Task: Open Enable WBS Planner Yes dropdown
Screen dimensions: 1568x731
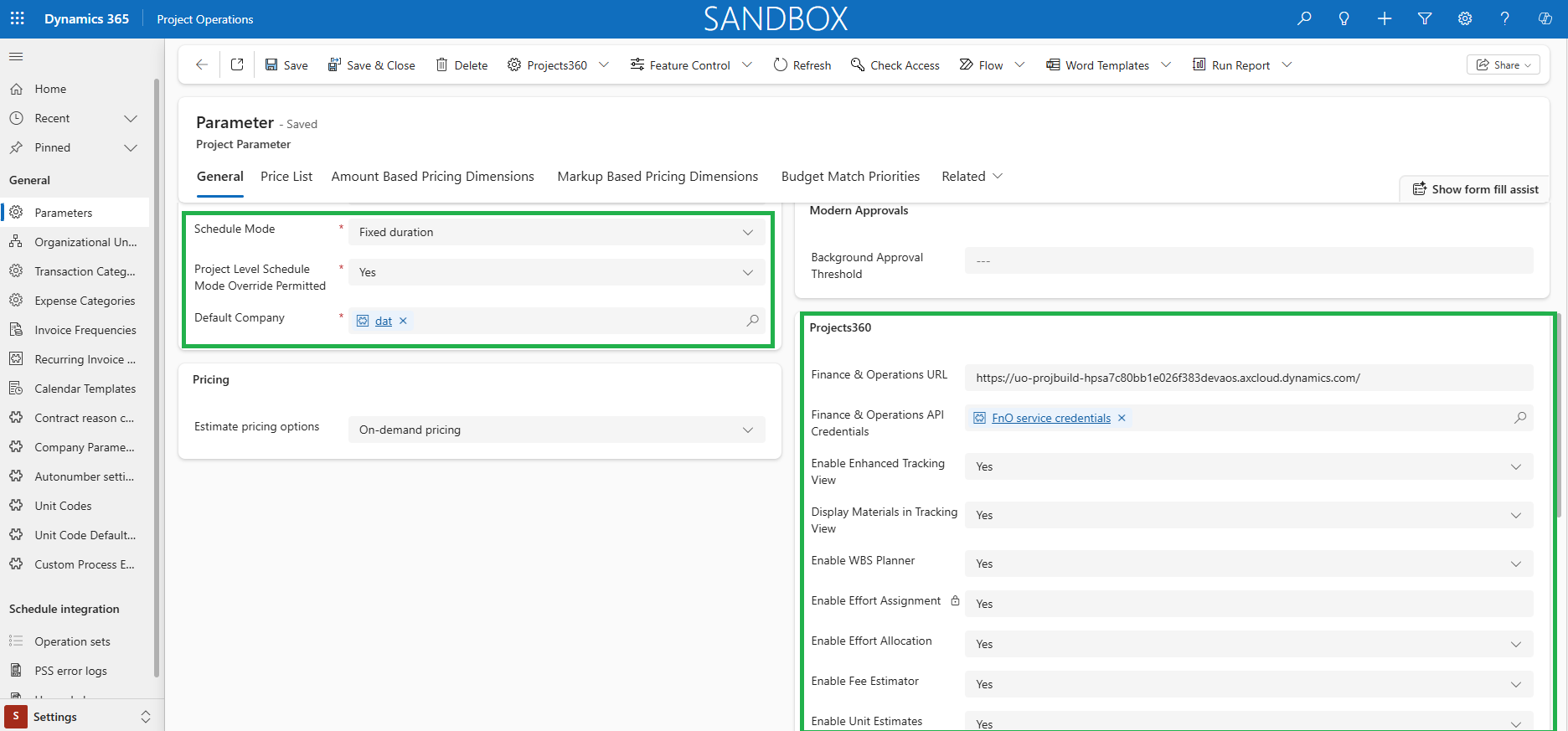Action: 1249,564
